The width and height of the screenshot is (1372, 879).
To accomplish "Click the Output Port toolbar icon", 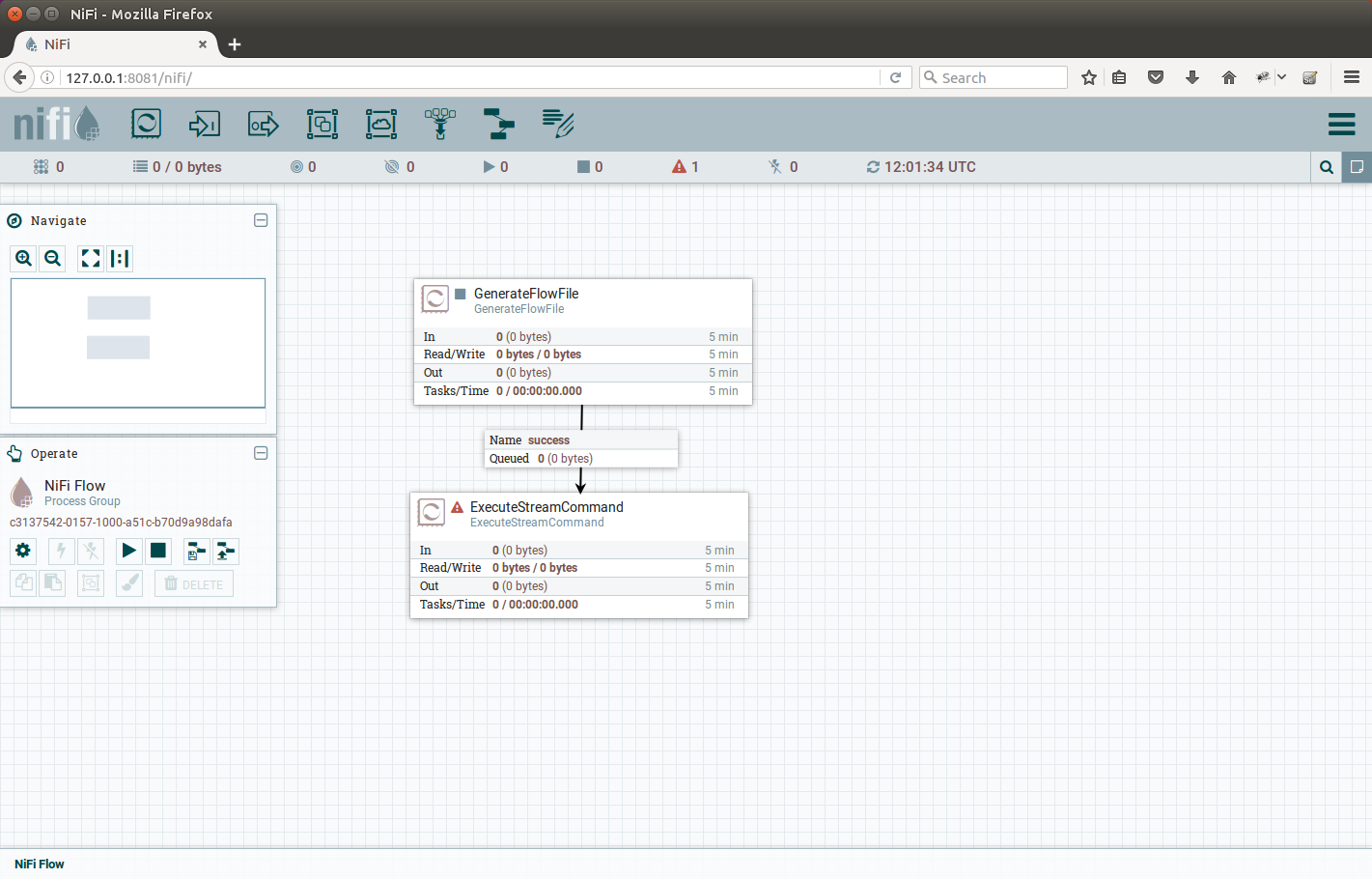I will (x=263, y=124).
